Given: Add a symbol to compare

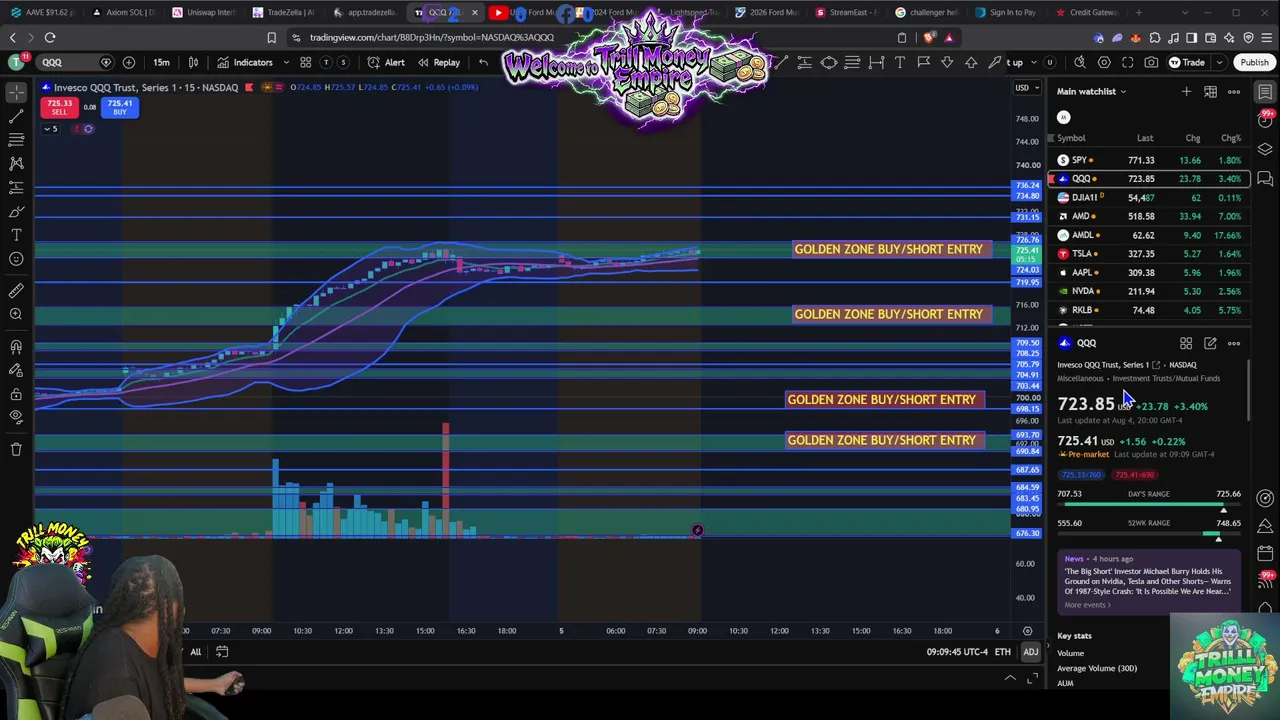Looking at the screenshot, I should (129, 62).
